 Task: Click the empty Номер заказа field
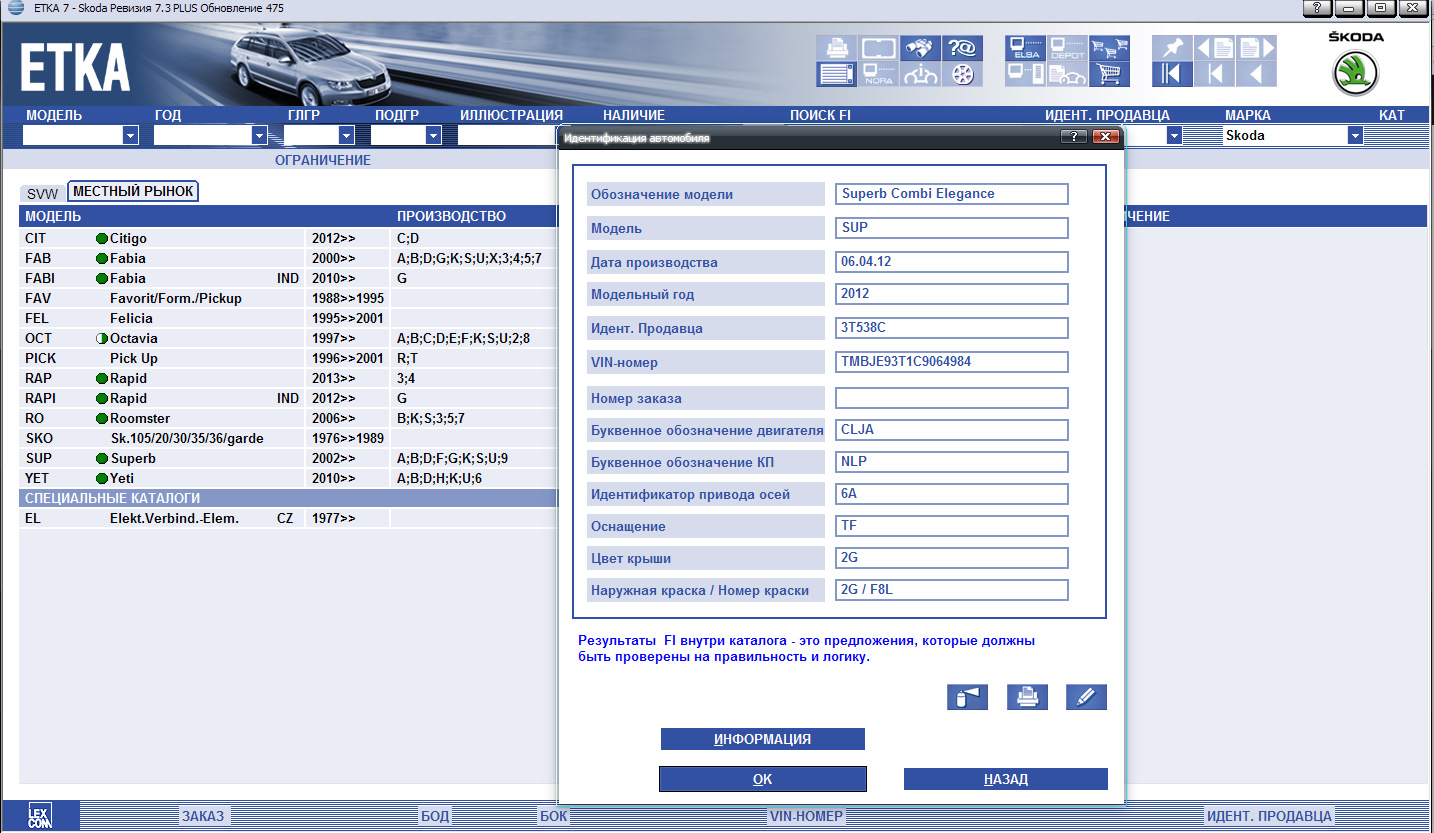point(952,398)
